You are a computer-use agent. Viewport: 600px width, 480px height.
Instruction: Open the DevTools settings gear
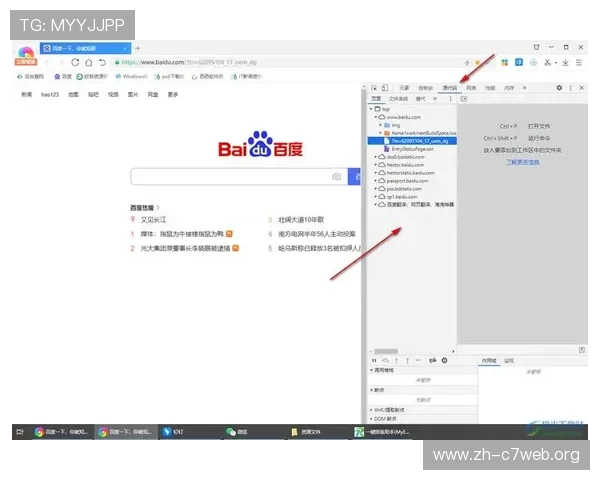pyautogui.click(x=559, y=88)
